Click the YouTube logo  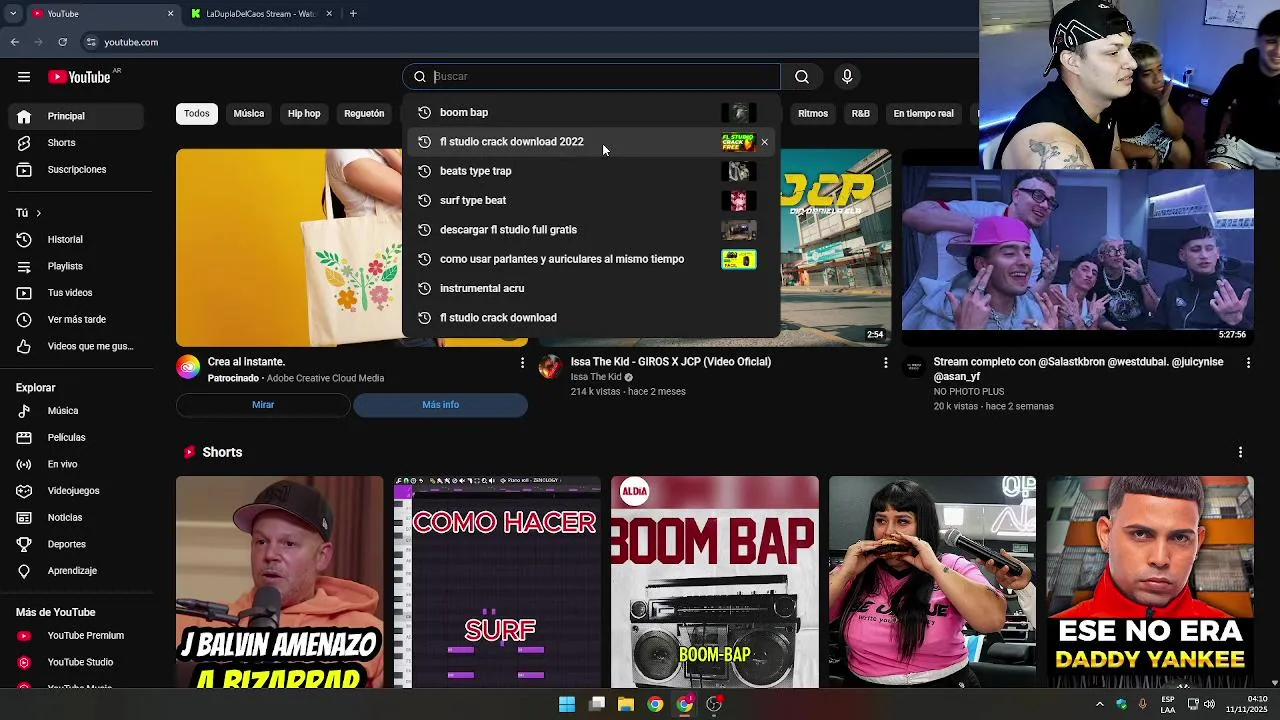80,77
